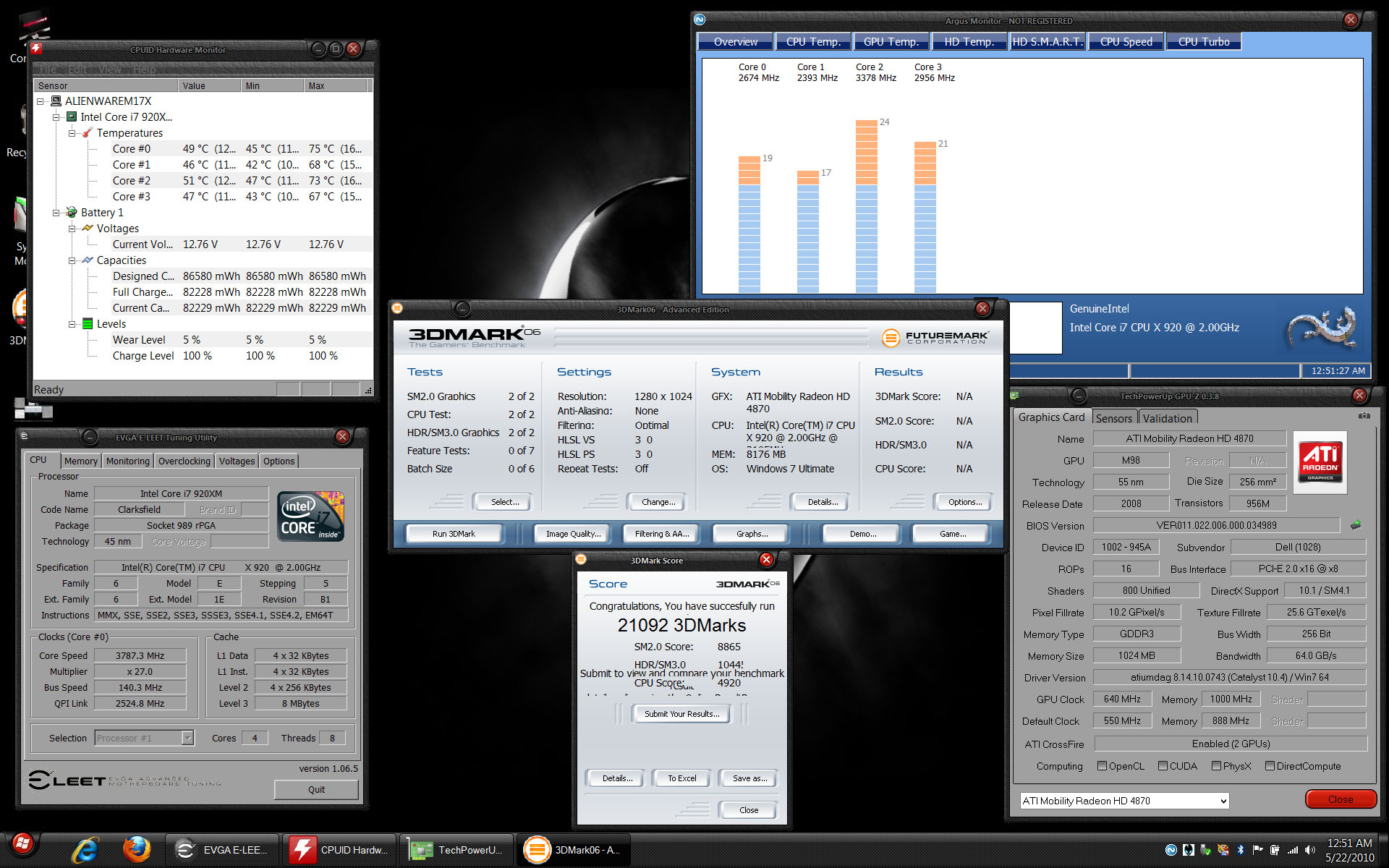1389x868 pixels.
Task: Click the Sensor column header
Action: tap(106, 85)
